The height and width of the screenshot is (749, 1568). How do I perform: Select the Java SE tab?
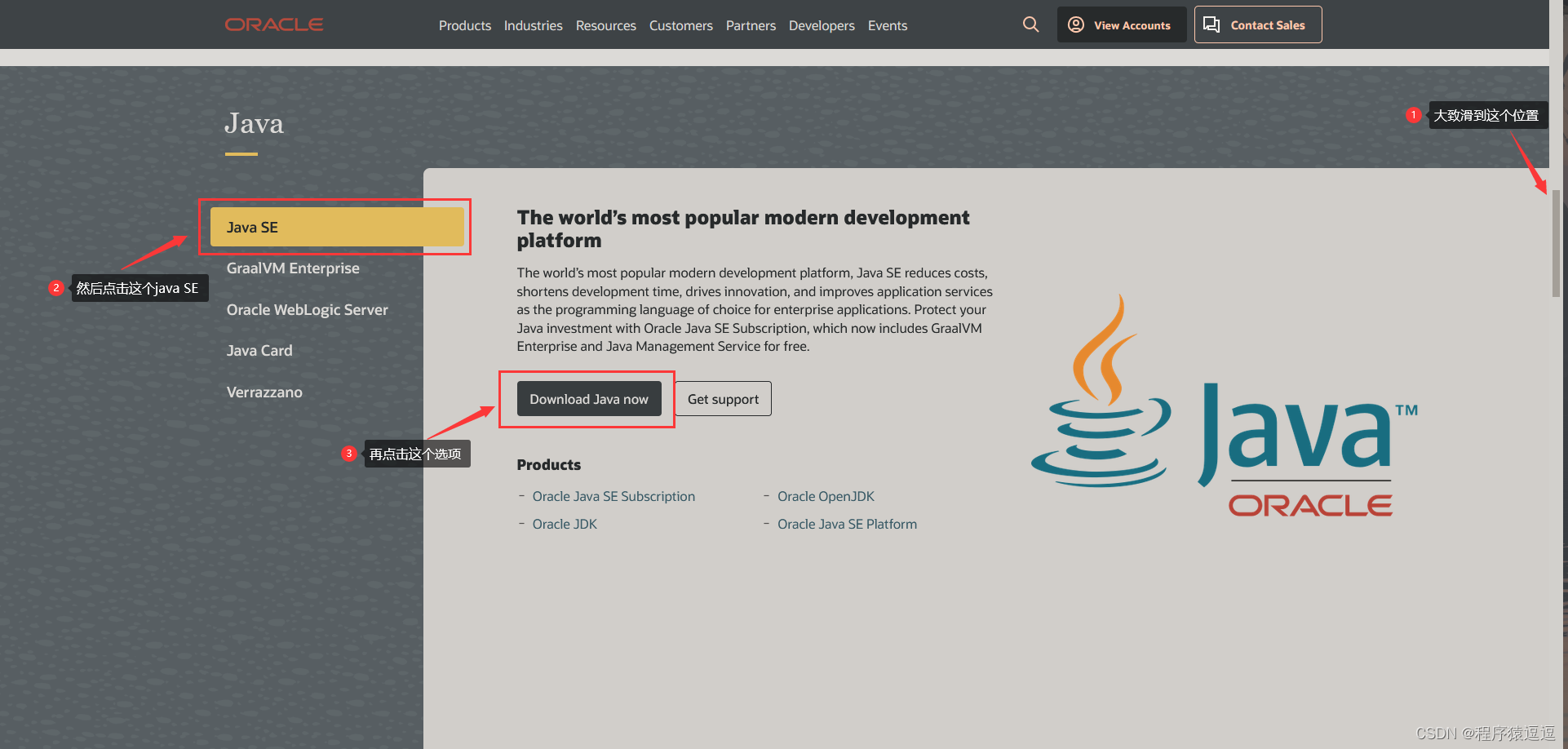(x=337, y=227)
